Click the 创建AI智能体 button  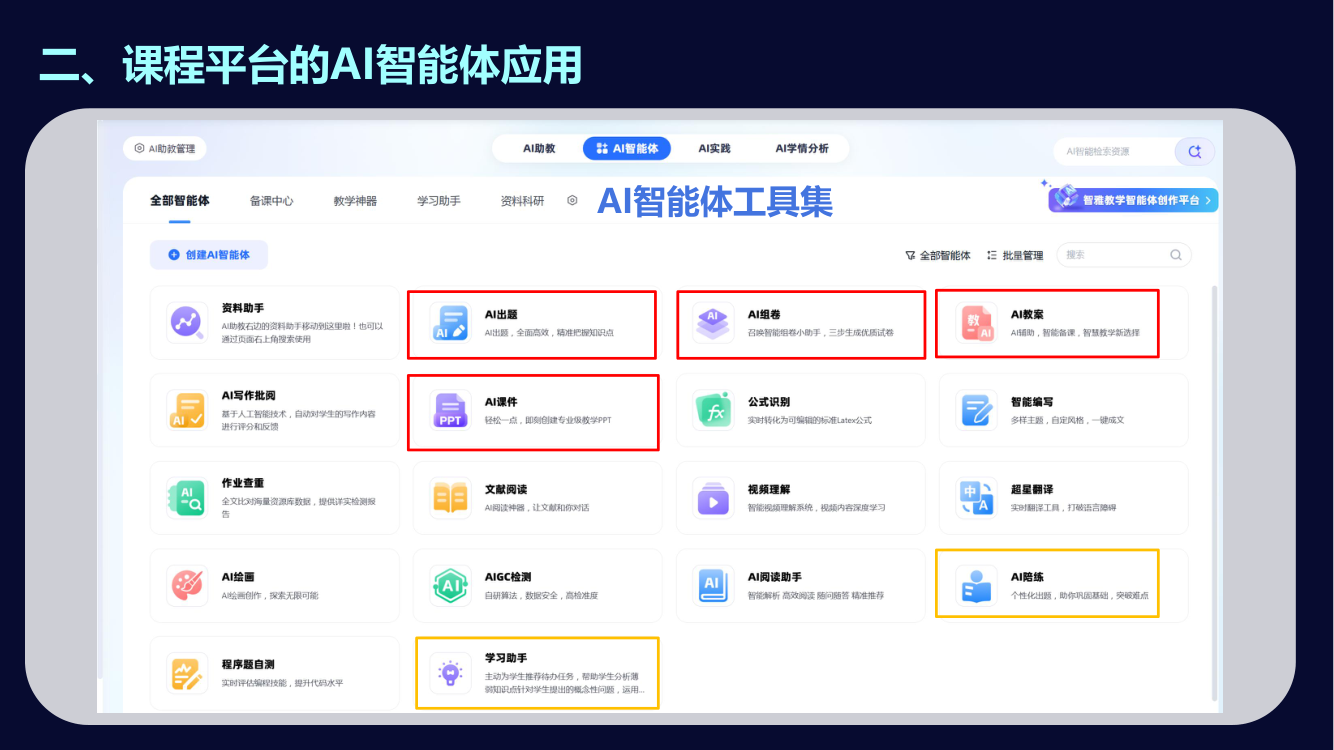click(x=209, y=255)
